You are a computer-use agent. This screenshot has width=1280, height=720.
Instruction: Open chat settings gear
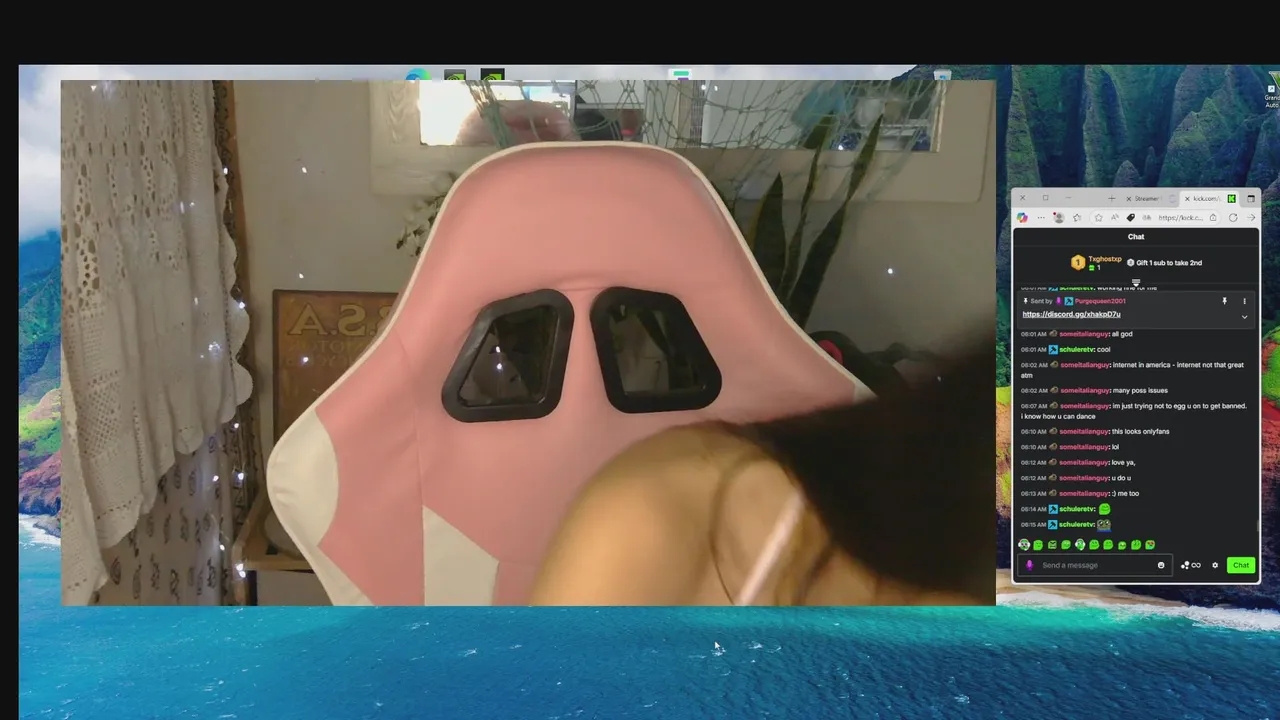point(1215,565)
